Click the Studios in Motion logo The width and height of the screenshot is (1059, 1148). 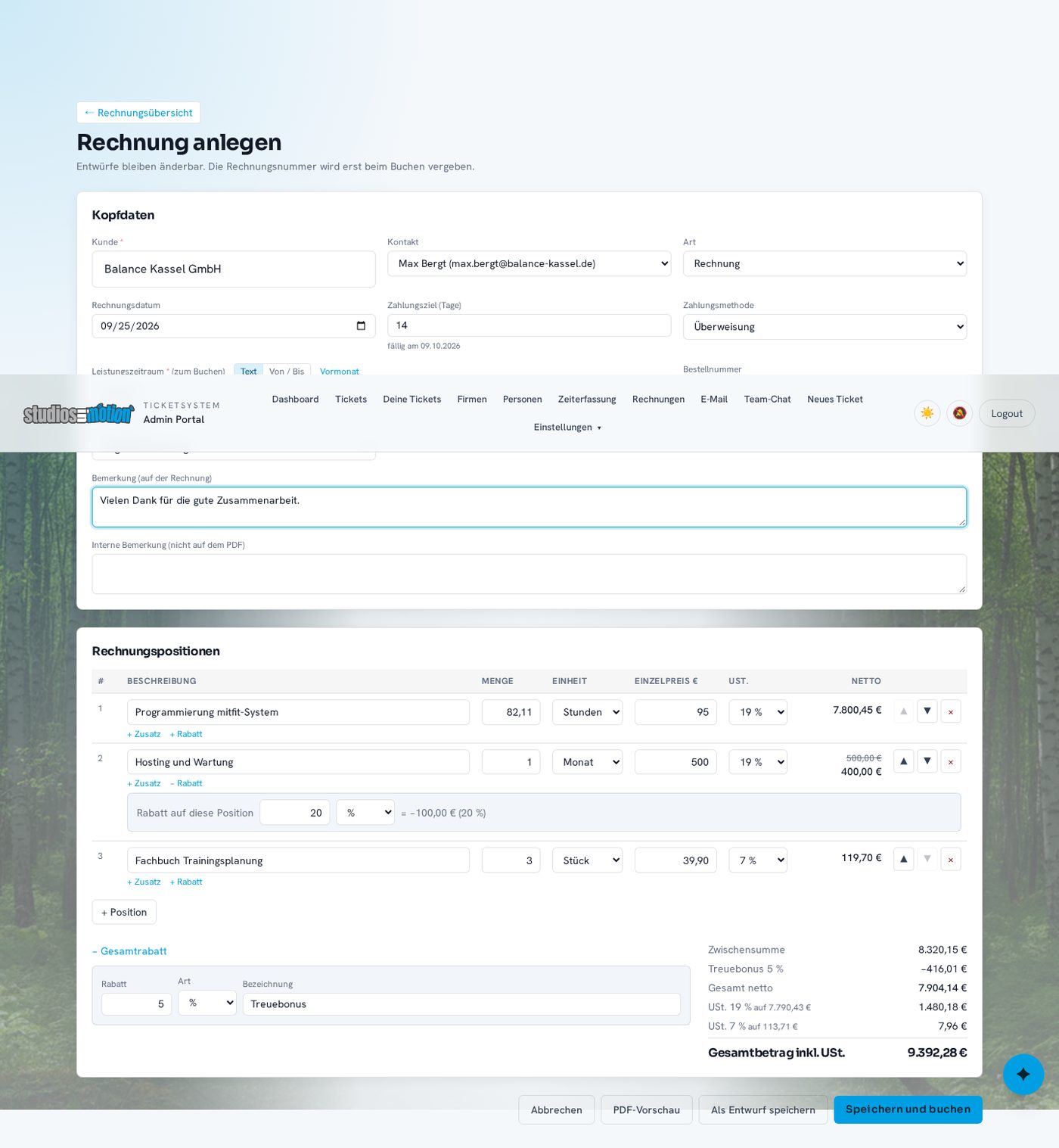79,413
